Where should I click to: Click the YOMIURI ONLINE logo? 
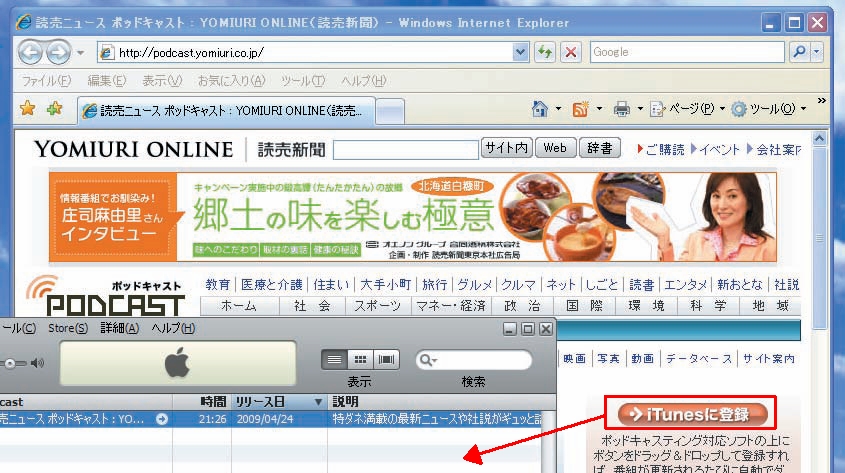coord(133,150)
